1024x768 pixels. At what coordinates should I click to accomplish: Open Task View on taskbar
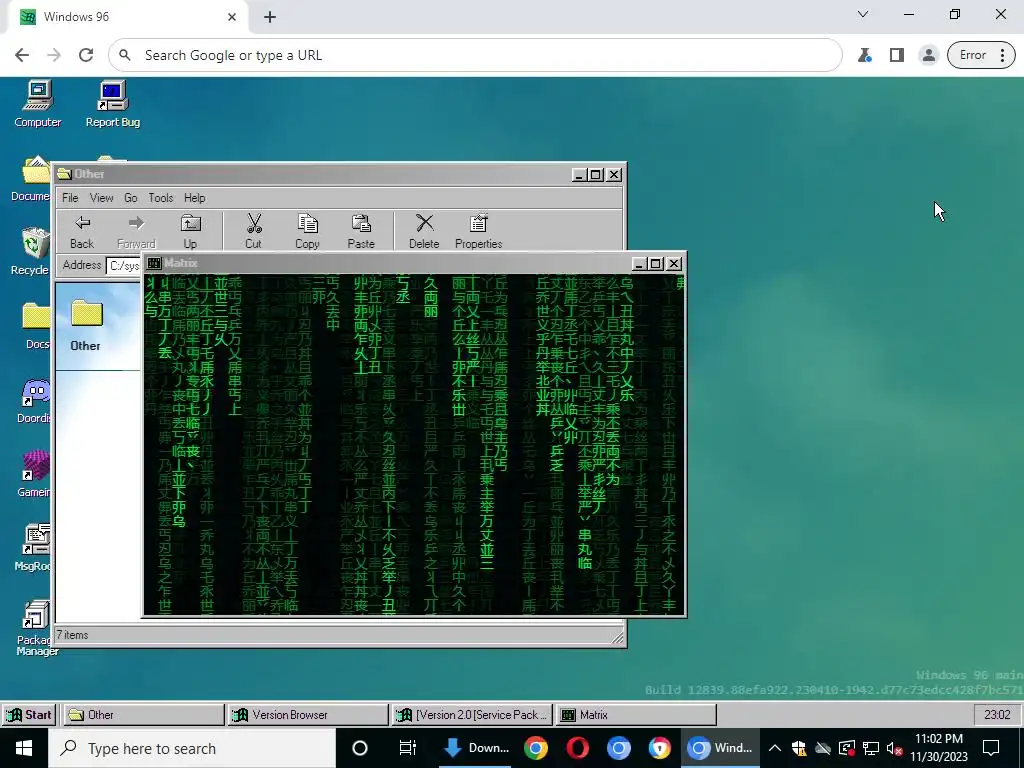408,748
